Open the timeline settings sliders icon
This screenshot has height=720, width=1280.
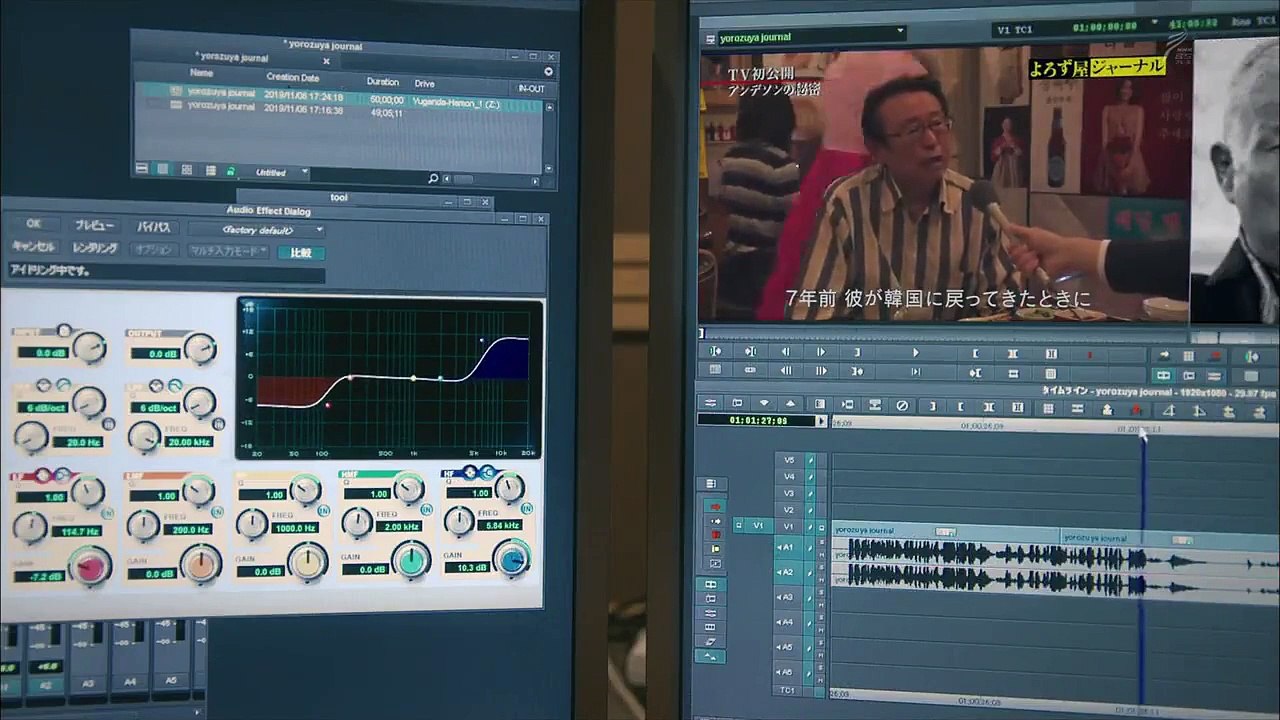(x=711, y=403)
